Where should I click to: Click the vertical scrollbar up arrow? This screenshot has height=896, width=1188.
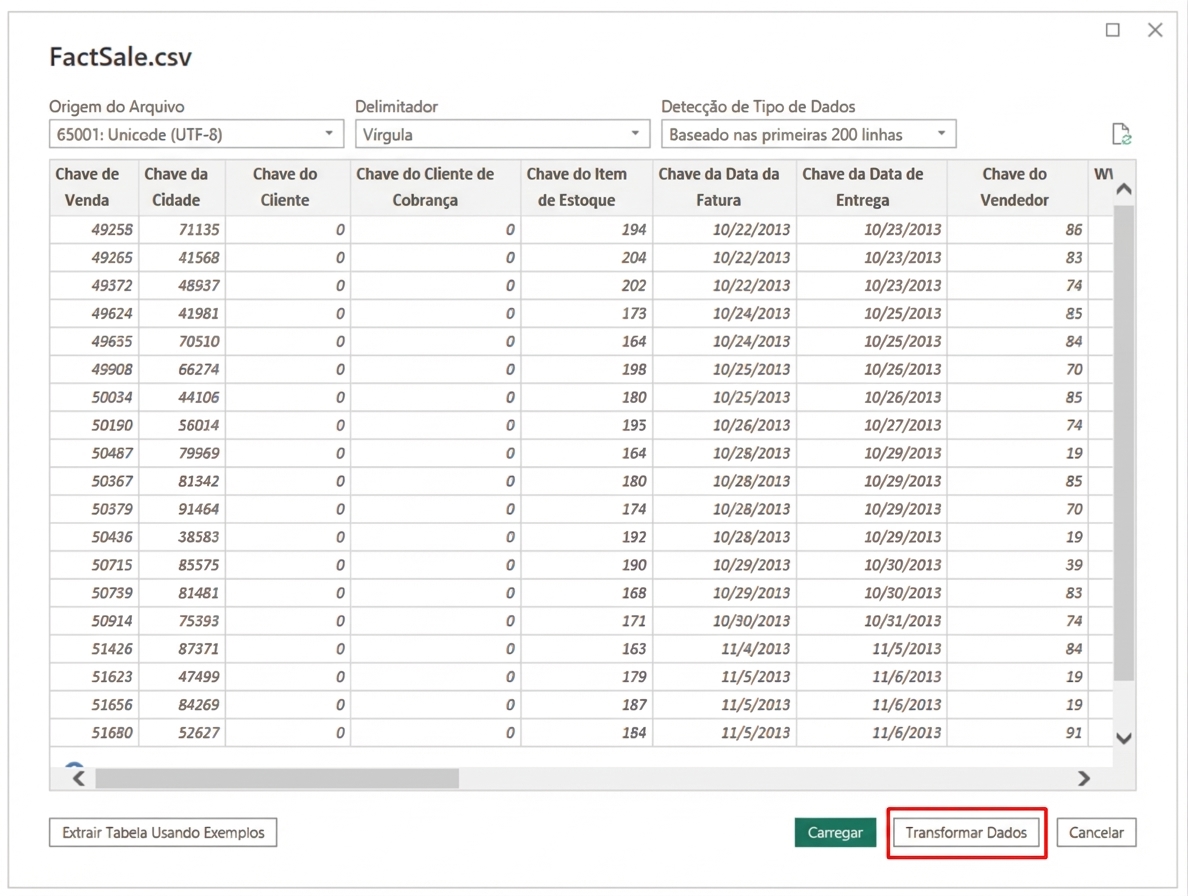tap(1123, 189)
